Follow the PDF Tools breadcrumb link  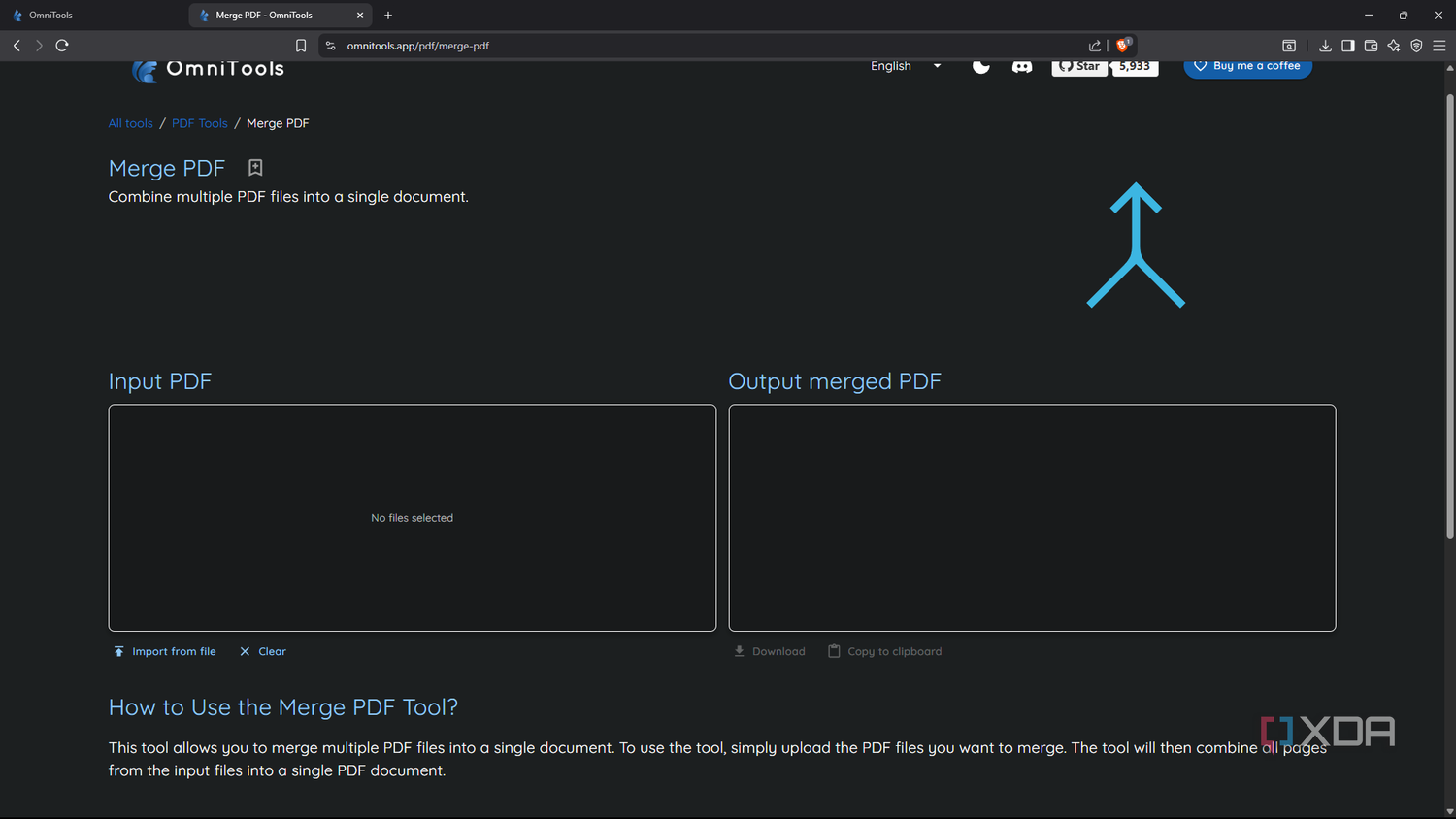coord(200,123)
